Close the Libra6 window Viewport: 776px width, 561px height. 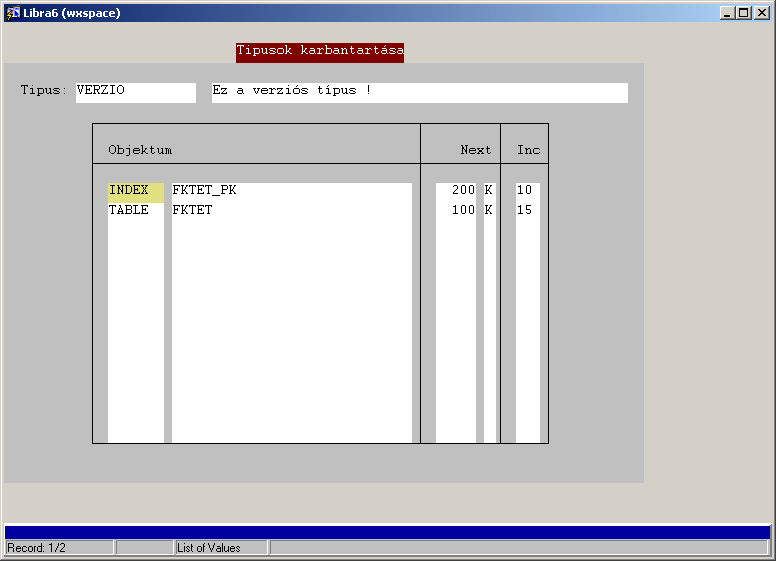click(762, 13)
